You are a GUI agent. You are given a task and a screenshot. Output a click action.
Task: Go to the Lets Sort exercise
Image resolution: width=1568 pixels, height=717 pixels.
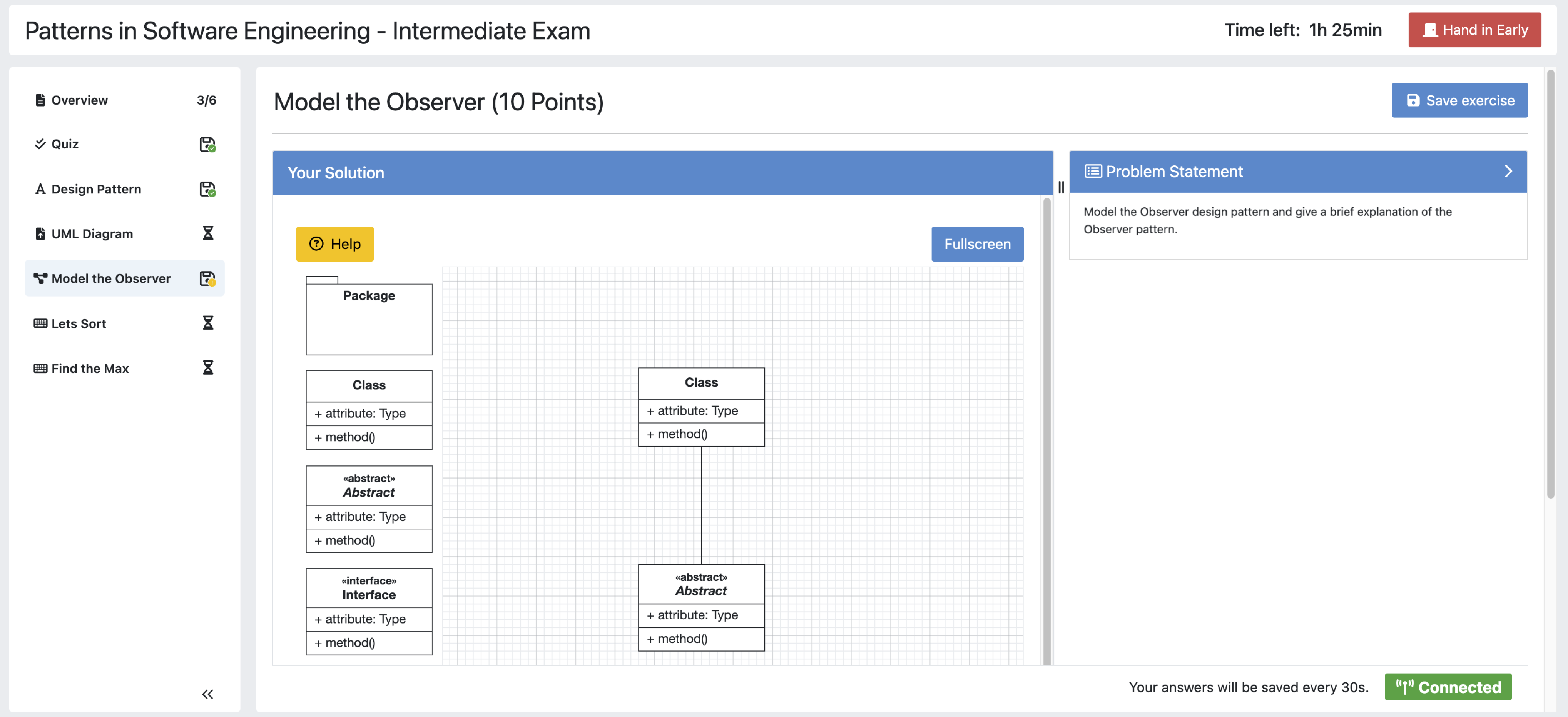click(79, 323)
